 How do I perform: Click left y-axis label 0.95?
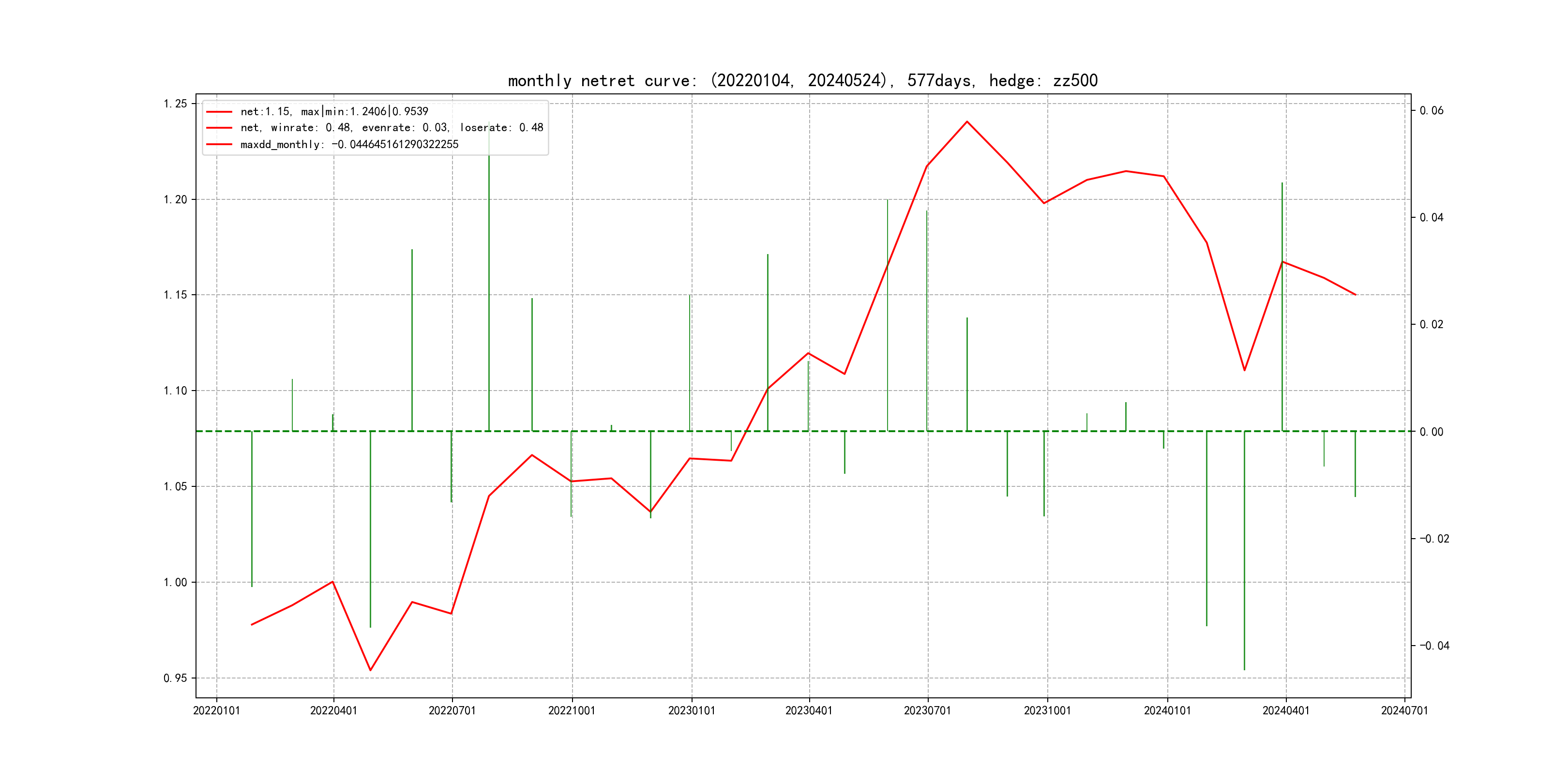[x=175, y=678]
